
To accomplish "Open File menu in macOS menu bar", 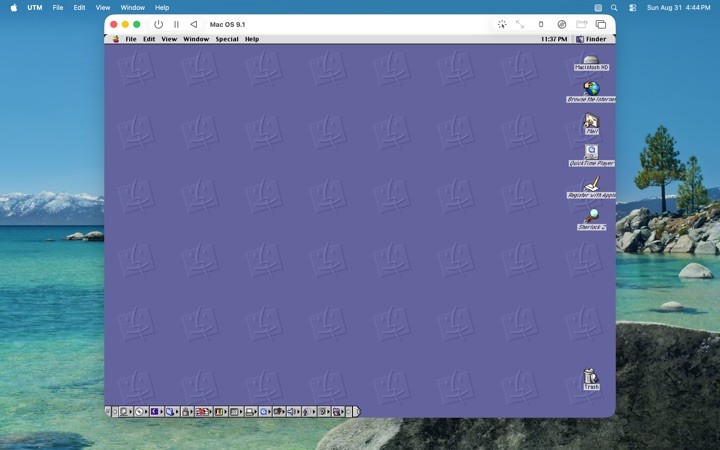I will pyautogui.click(x=58, y=7).
